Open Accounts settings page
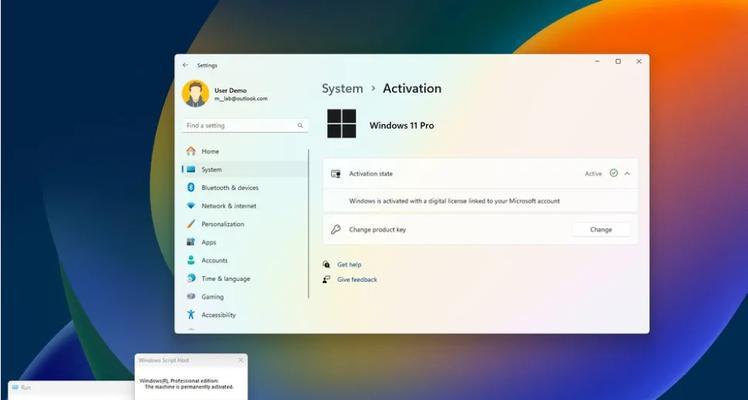Image resolution: width=748 pixels, height=400 pixels. 245,260
